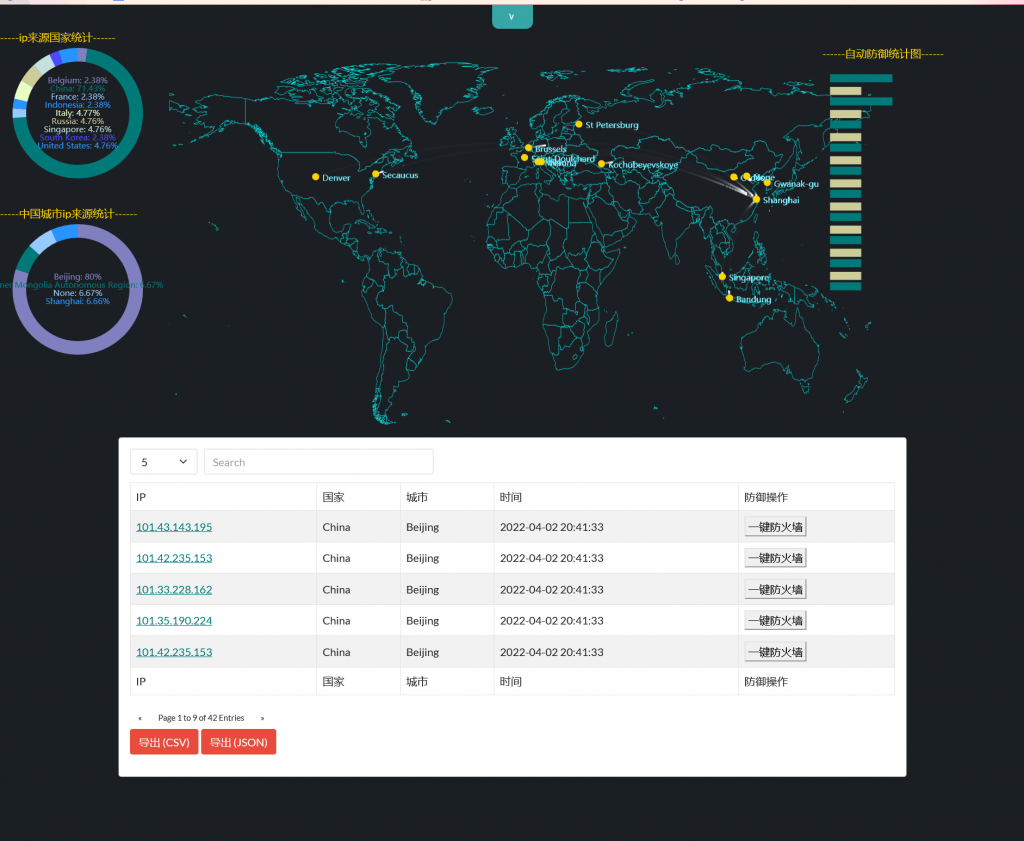The image size is (1024, 841).
Task: Select the Denver map marker dot
Action: click(x=315, y=177)
